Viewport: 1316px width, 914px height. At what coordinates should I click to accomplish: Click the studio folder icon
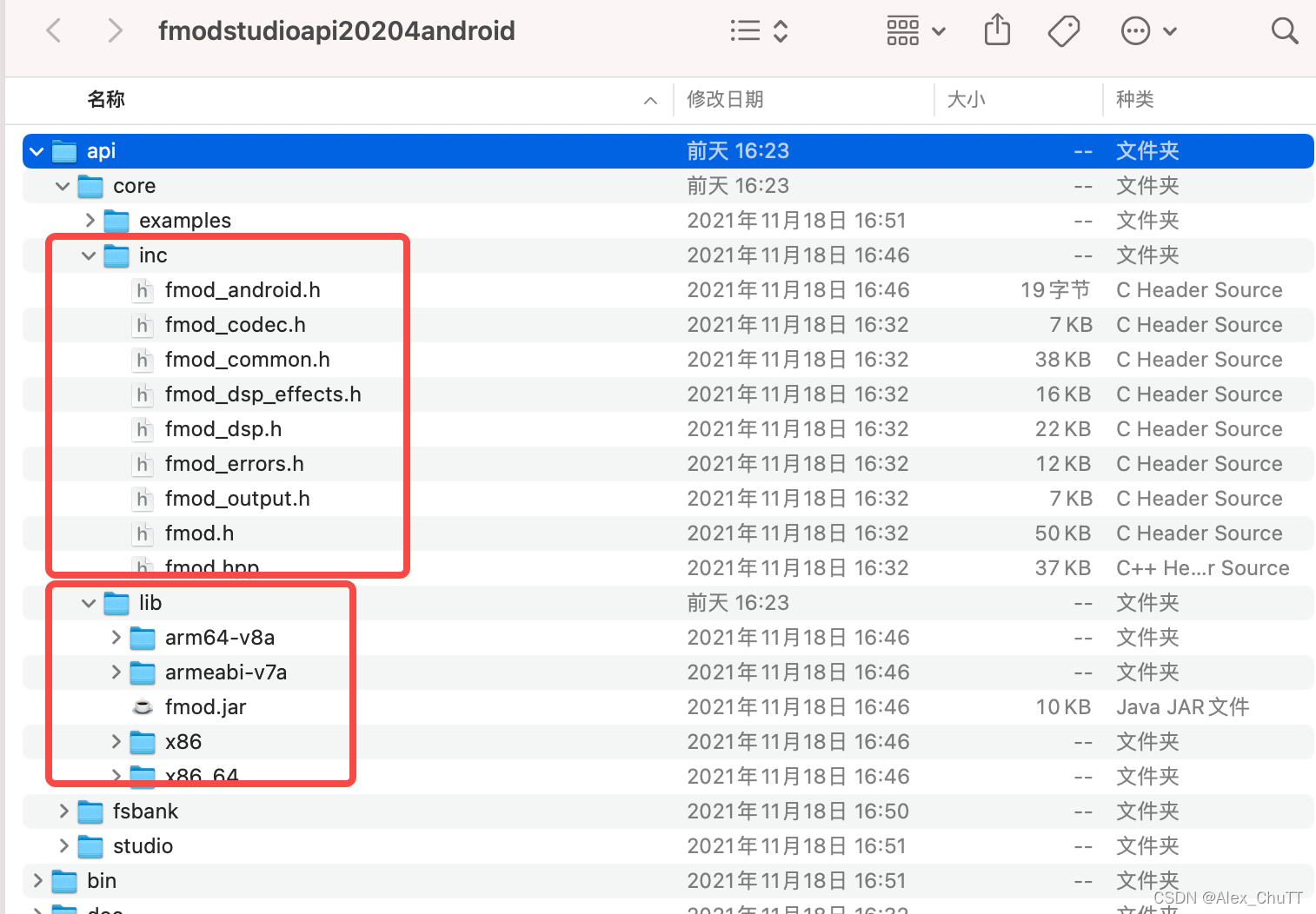coord(90,846)
